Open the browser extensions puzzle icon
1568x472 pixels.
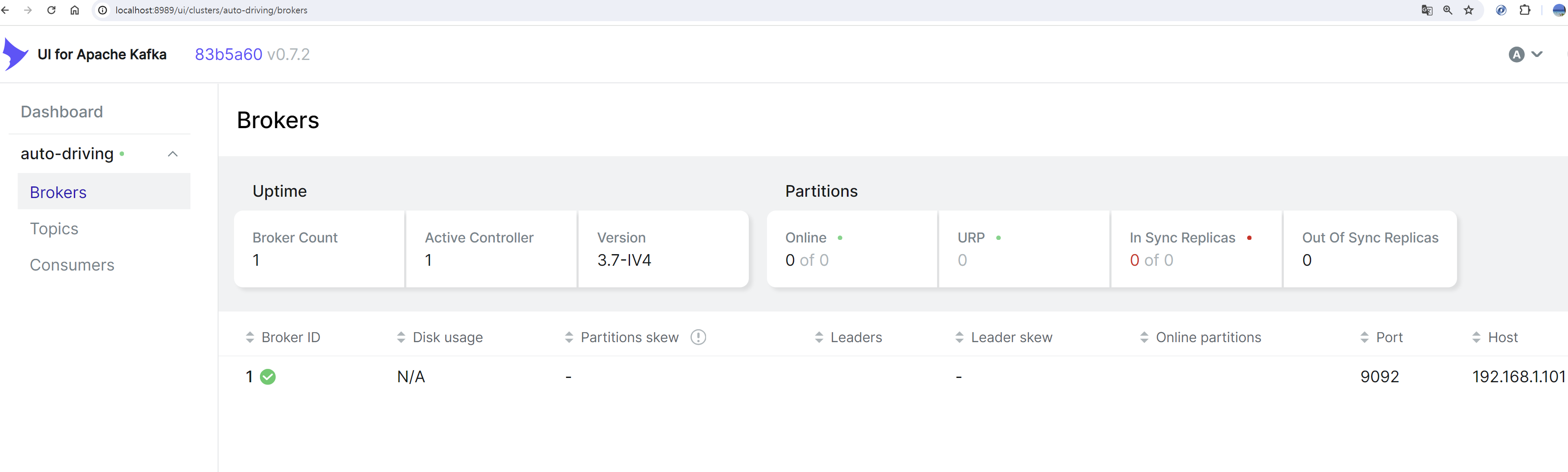pos(1525,10)
